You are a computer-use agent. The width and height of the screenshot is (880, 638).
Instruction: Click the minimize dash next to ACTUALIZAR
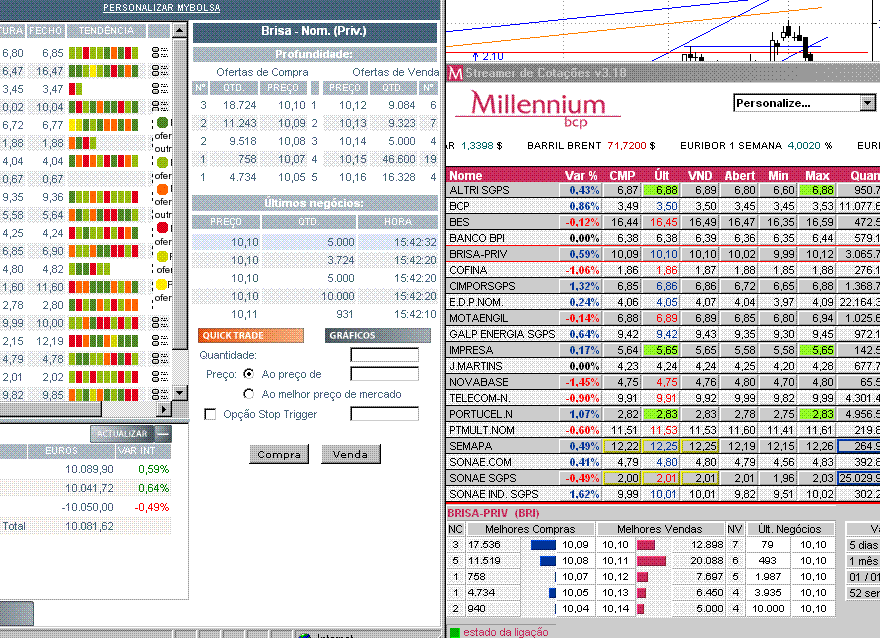163,434
